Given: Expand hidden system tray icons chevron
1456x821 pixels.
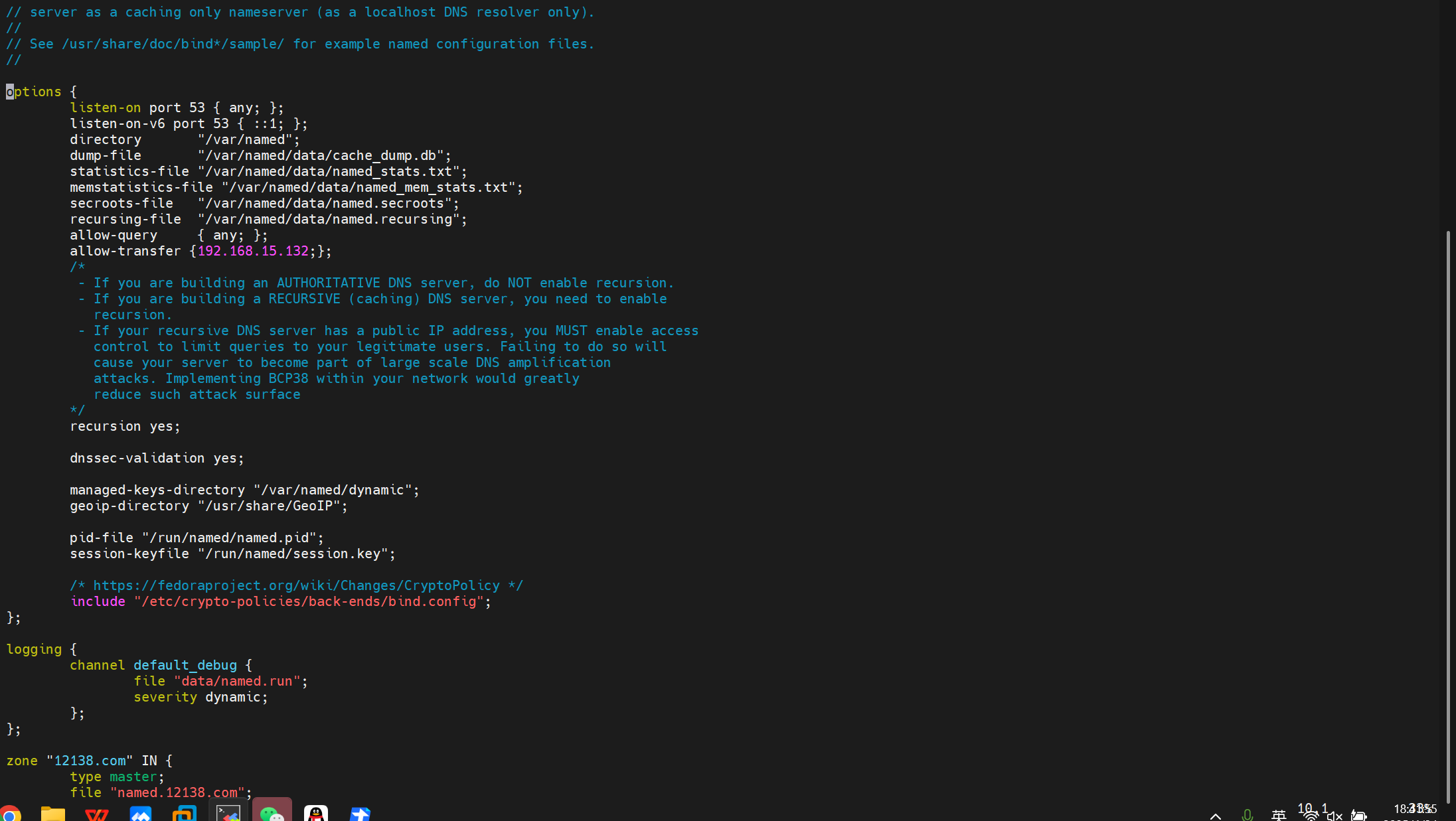Looking at the screenshot, I should (1215, 816).
